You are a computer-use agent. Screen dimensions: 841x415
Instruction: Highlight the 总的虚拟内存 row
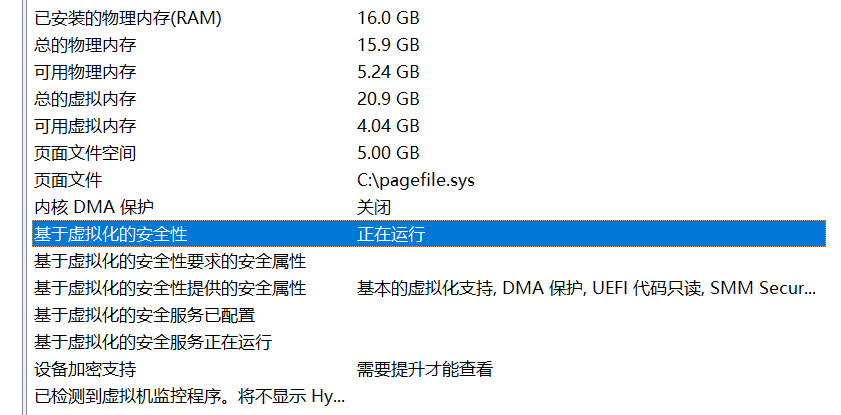pyautogui.click(x=85, y=99)
